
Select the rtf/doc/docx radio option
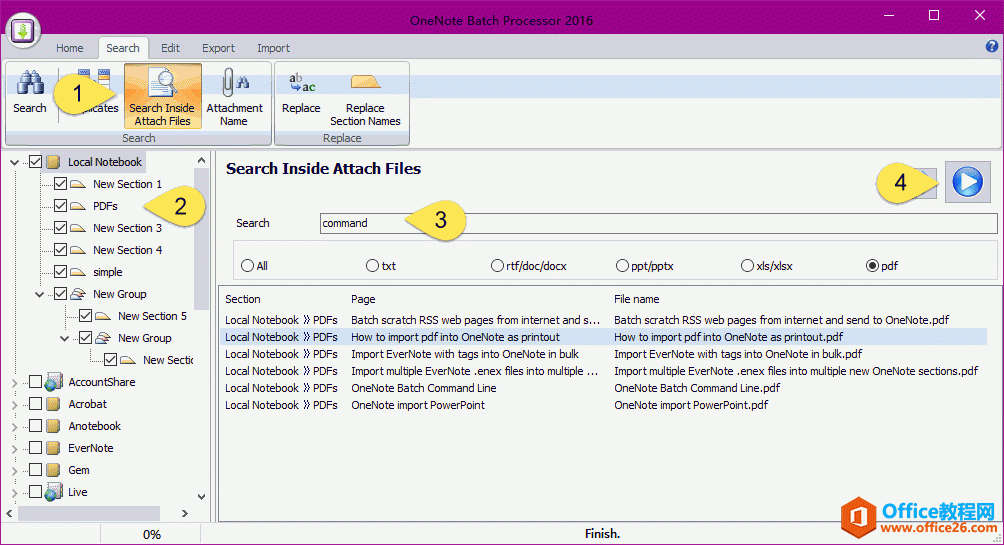tap(497, 266)
